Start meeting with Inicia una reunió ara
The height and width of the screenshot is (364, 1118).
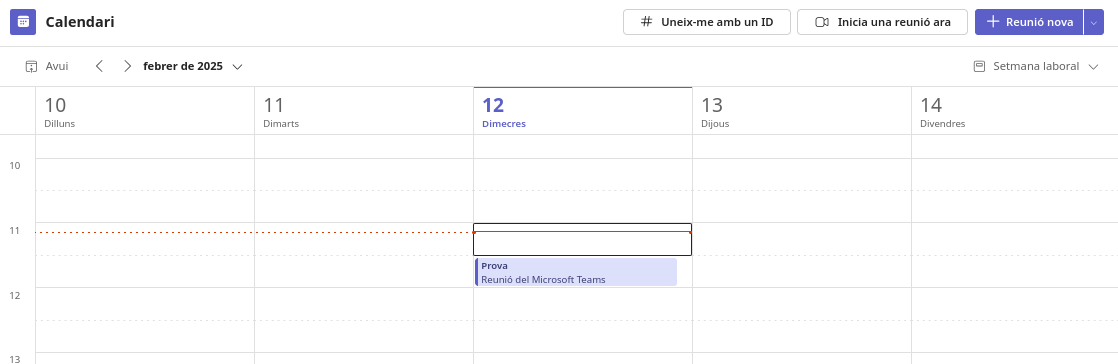click(x=883, y=22)
